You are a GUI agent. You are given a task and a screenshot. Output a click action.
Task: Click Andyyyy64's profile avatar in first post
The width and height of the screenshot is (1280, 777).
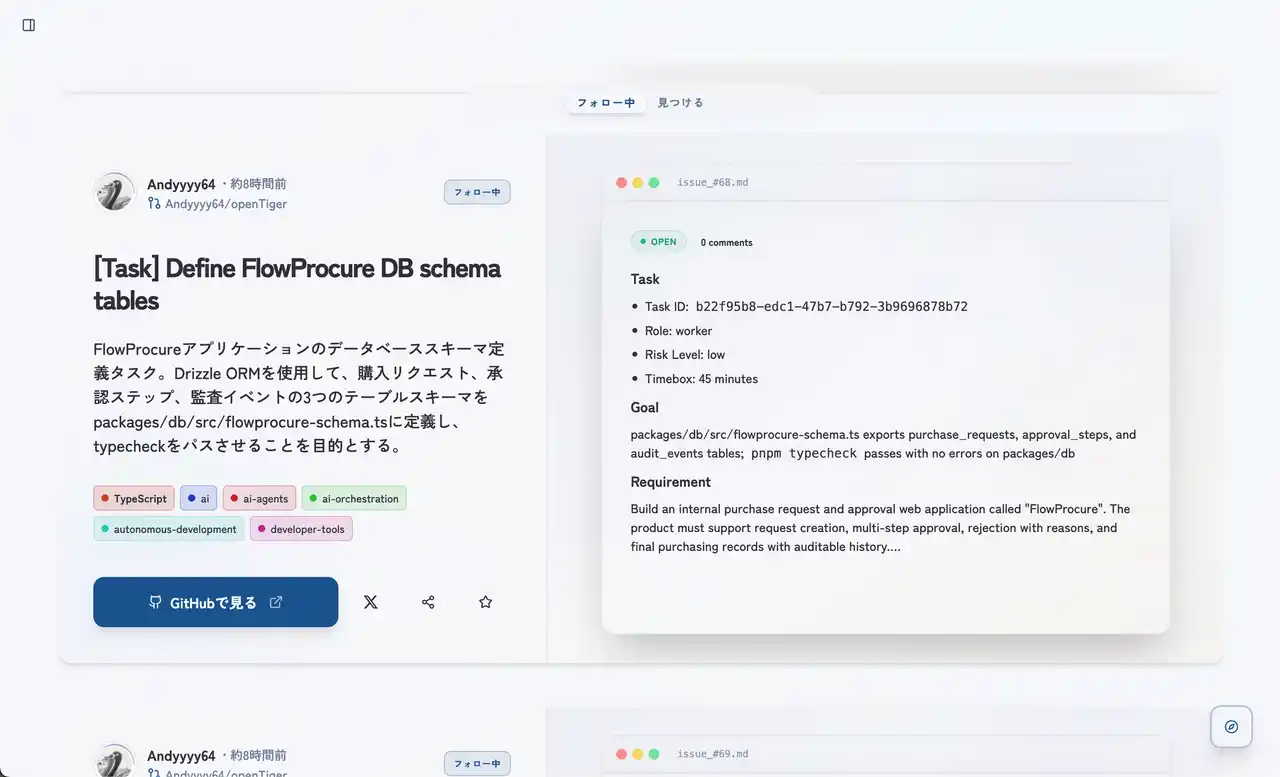pos(114,192)
